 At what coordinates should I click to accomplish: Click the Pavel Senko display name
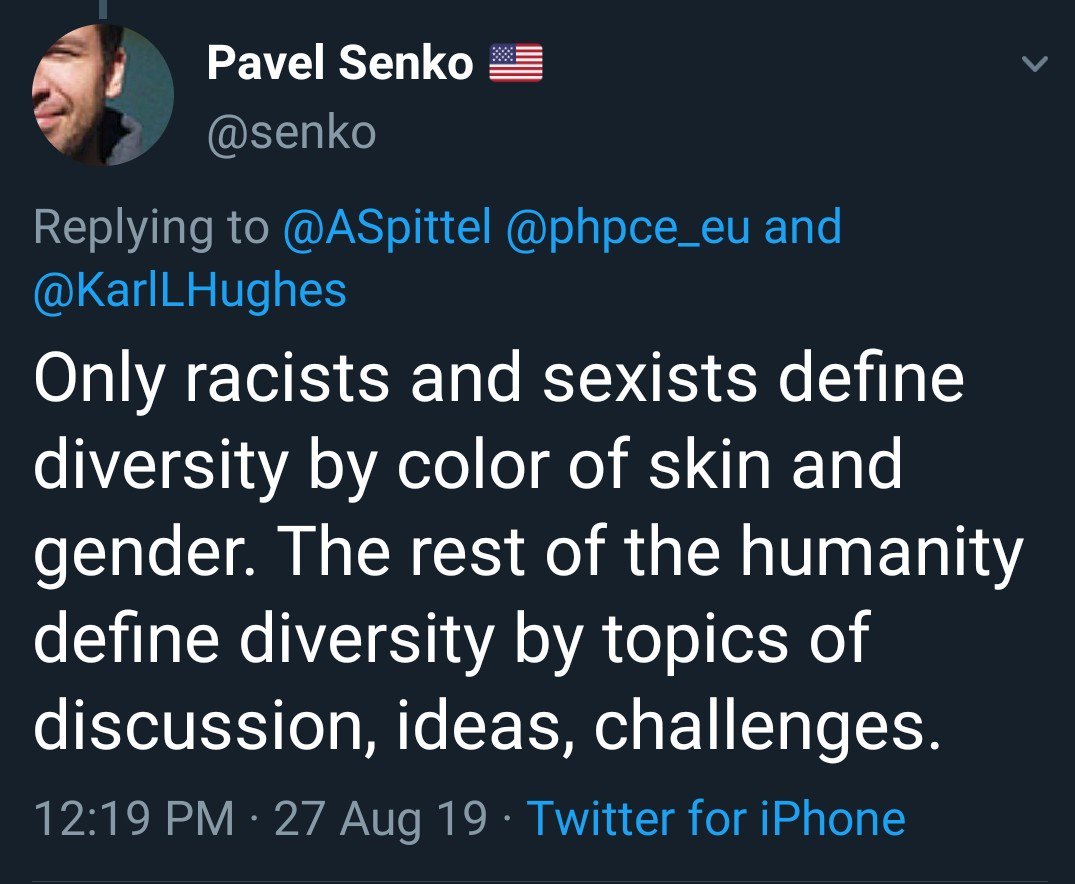tap(340, 62)
